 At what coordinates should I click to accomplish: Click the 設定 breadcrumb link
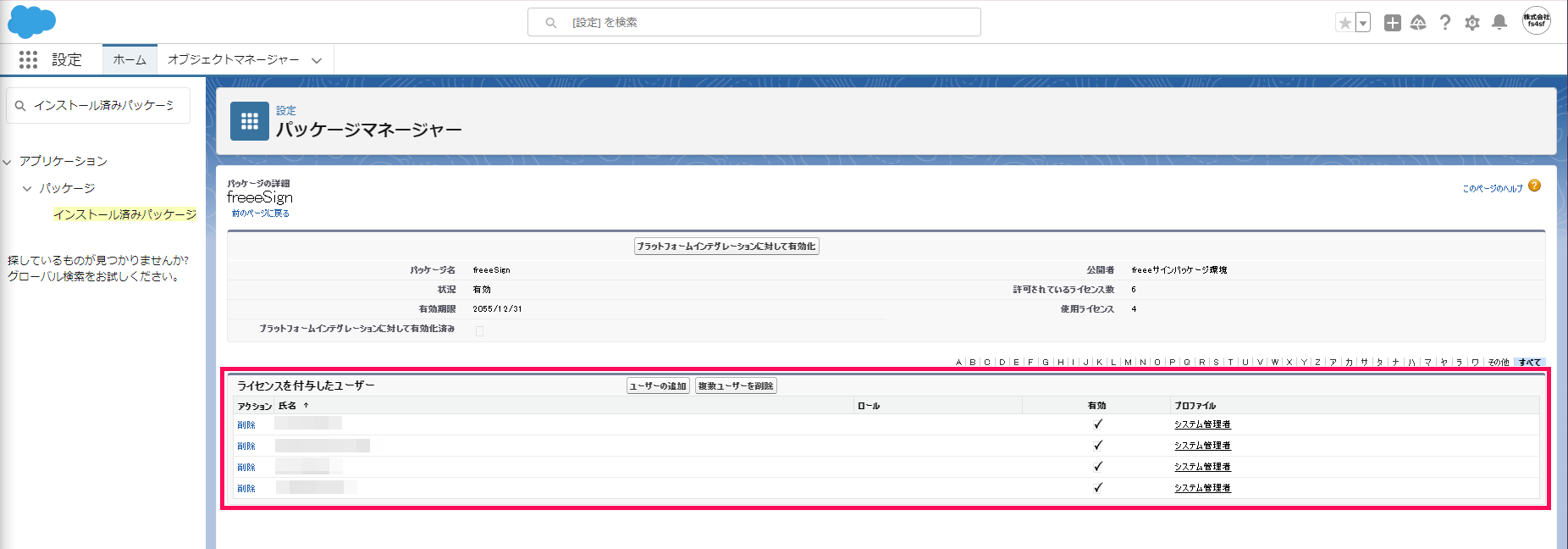click(286, 110)
